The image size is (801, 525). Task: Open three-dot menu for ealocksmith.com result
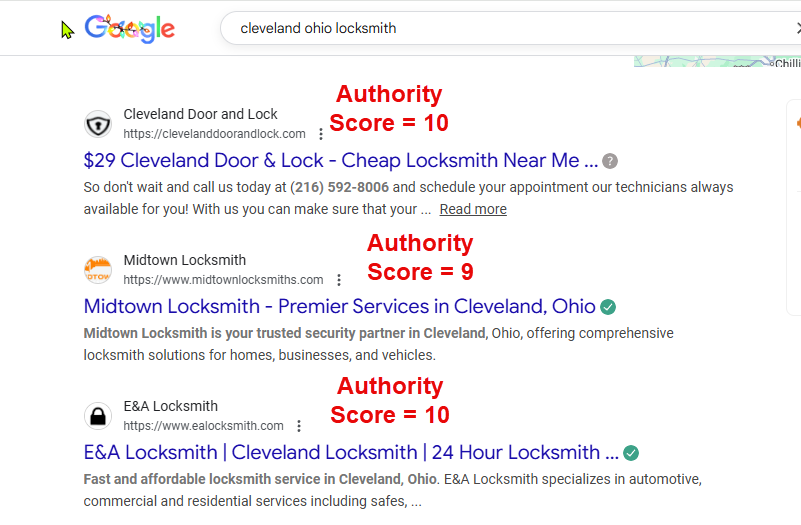click(x=298, y=426)
